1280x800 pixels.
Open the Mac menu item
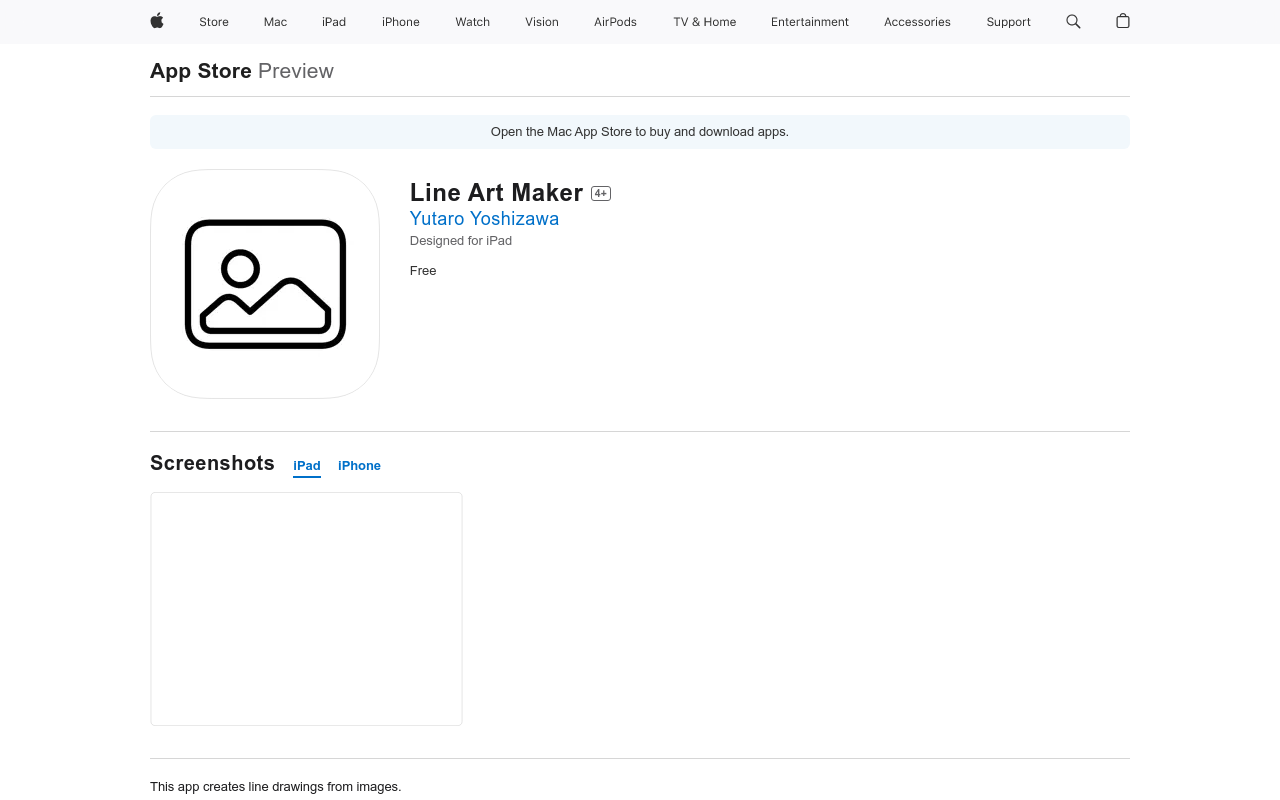(275, 22)
